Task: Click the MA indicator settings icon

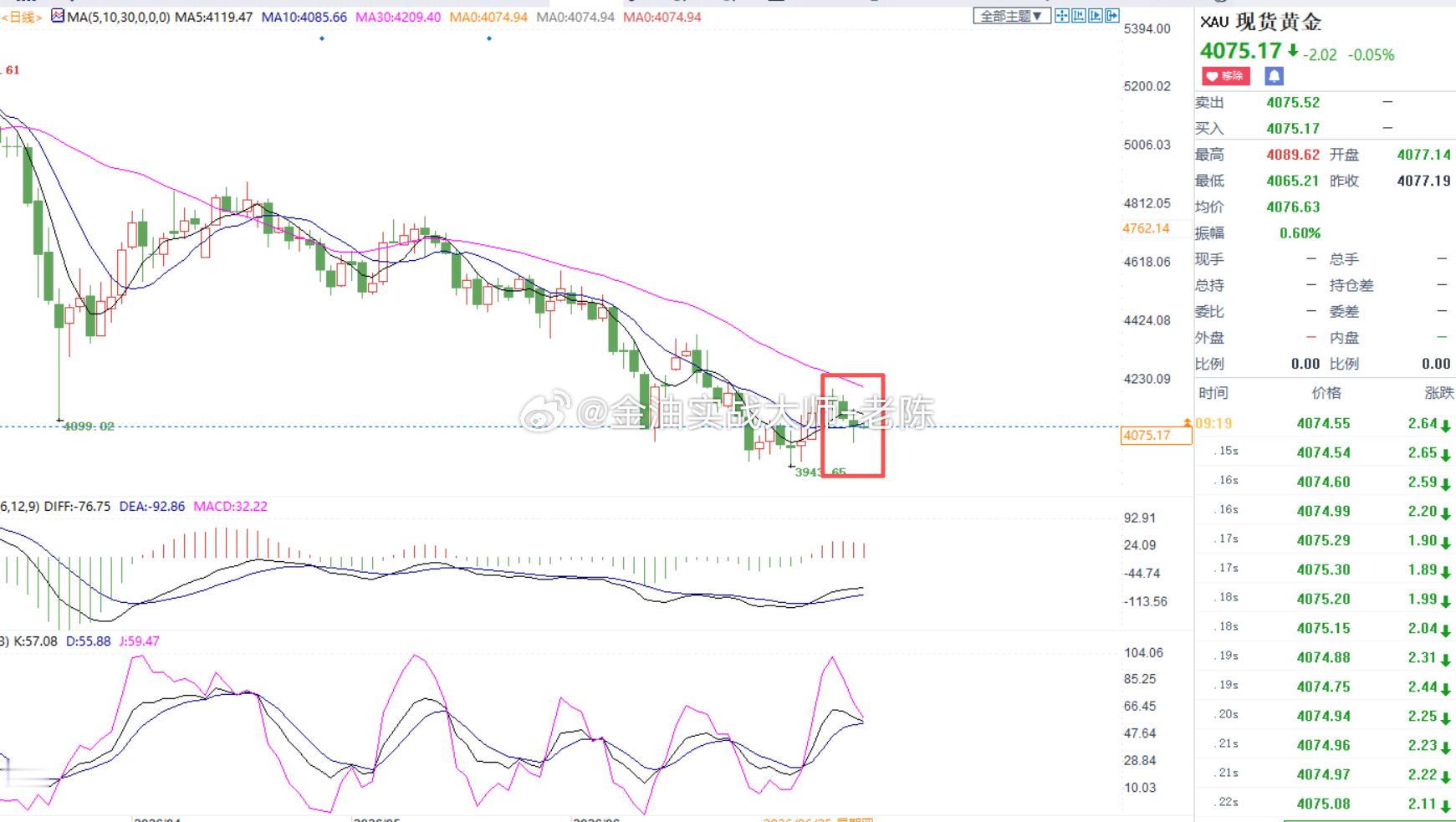Action: click(x=57, y=16)
